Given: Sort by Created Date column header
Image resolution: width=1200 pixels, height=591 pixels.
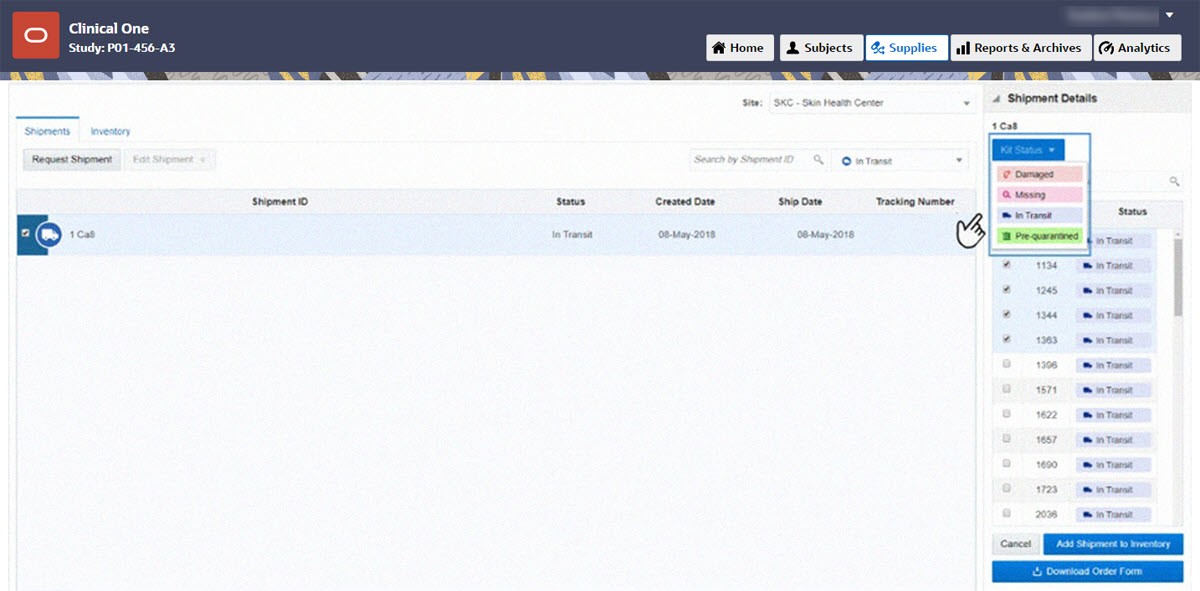Looking at the screenshot, I should pos(685,202).
